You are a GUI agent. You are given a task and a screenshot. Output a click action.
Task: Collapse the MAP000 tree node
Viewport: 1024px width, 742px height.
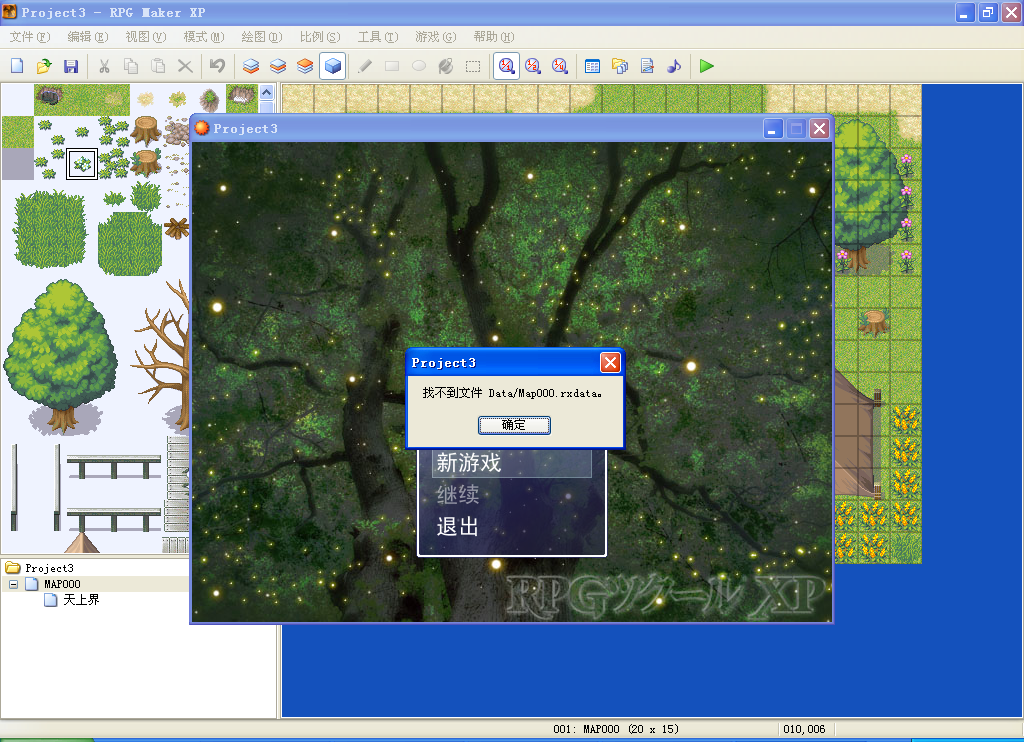(x=14, y=584)
